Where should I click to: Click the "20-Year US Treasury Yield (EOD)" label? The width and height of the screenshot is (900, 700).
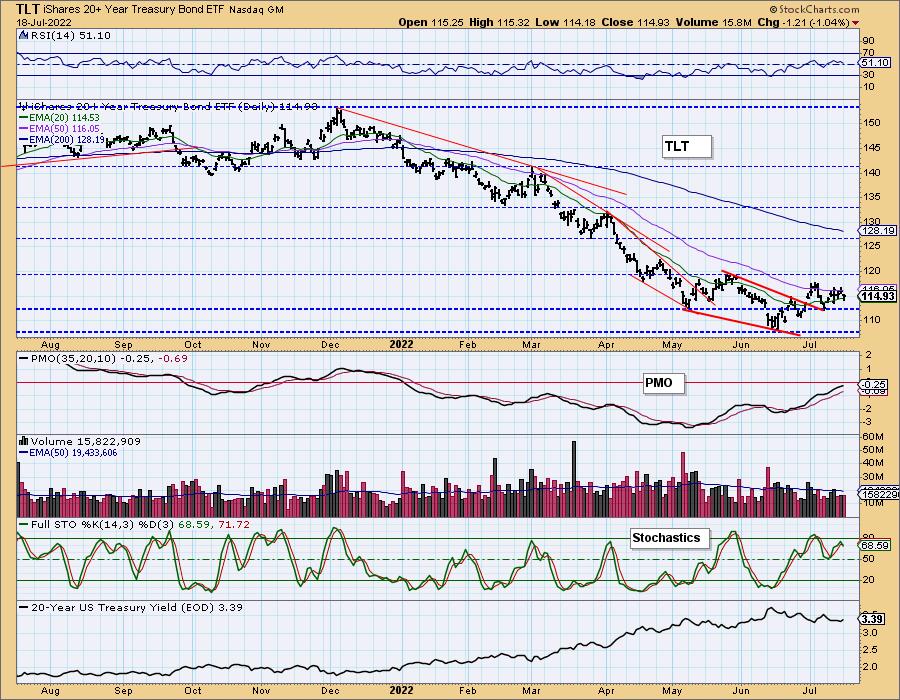click(x=123, y=608)
